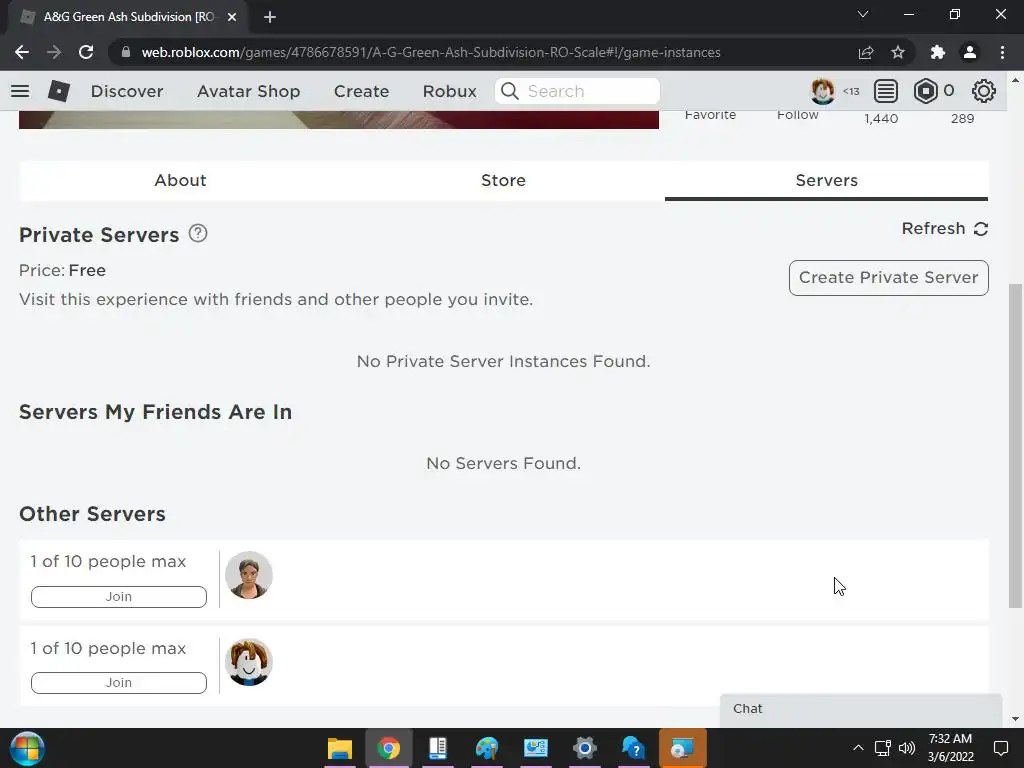
Task: Click the volume speaker tray icon
Action: tap(906, 748)
